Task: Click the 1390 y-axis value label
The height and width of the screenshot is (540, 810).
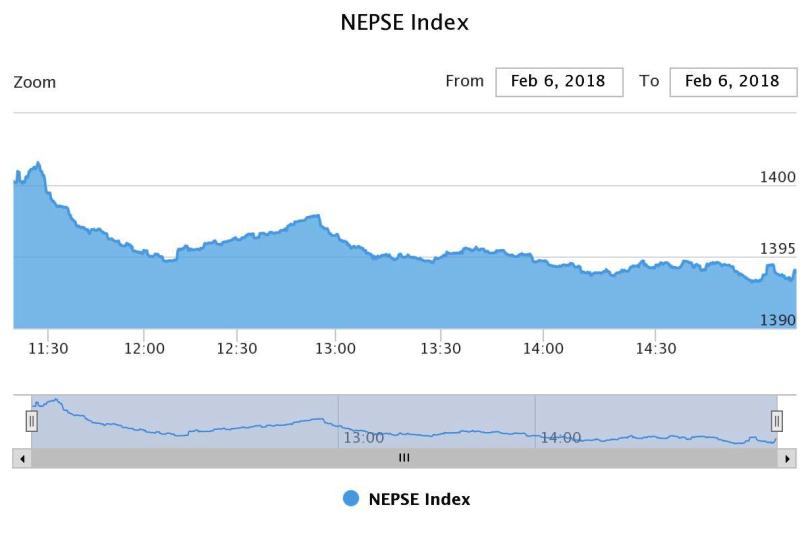Action: coord(778,321)
